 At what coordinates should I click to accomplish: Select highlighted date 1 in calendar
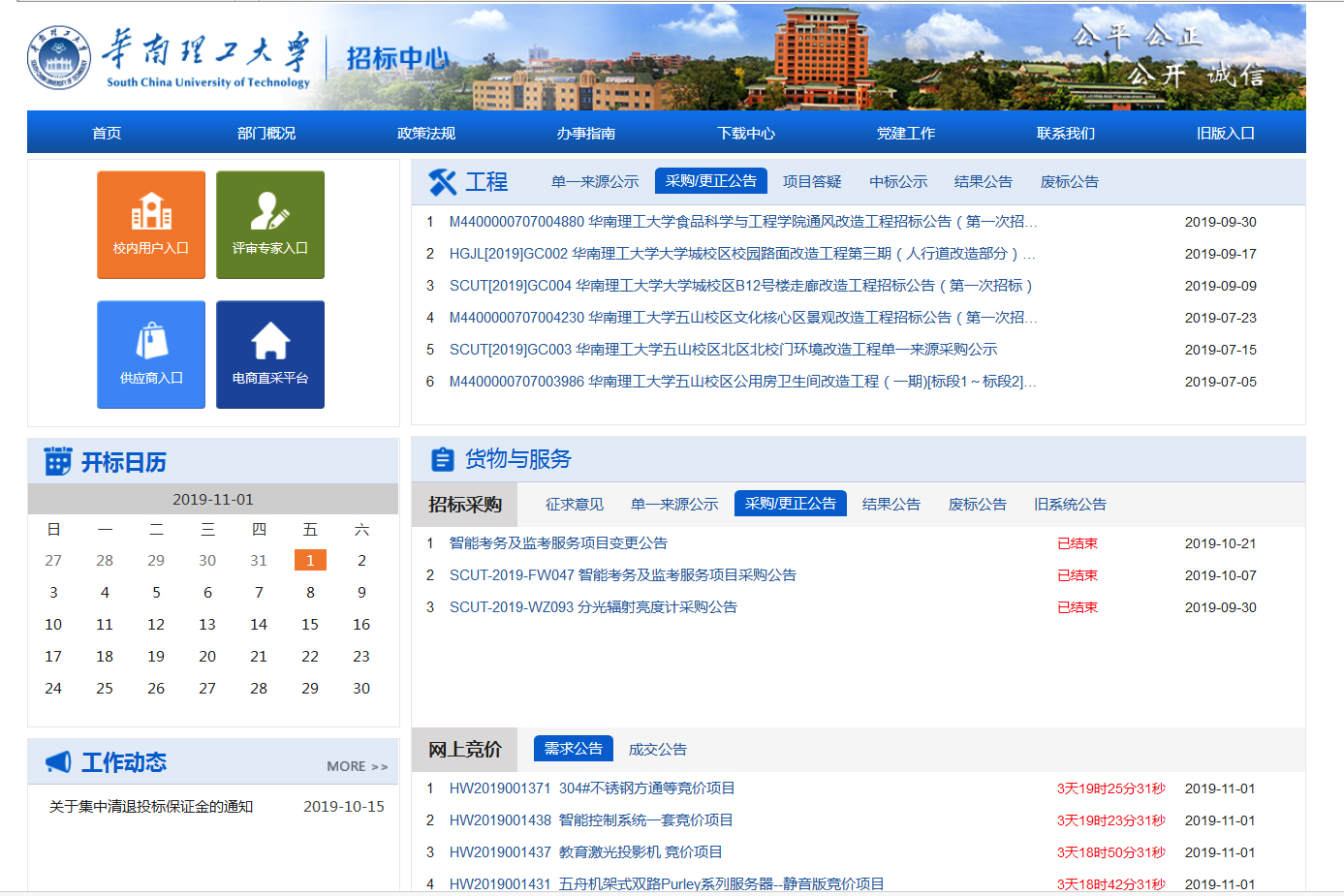(x=310, y=560)
